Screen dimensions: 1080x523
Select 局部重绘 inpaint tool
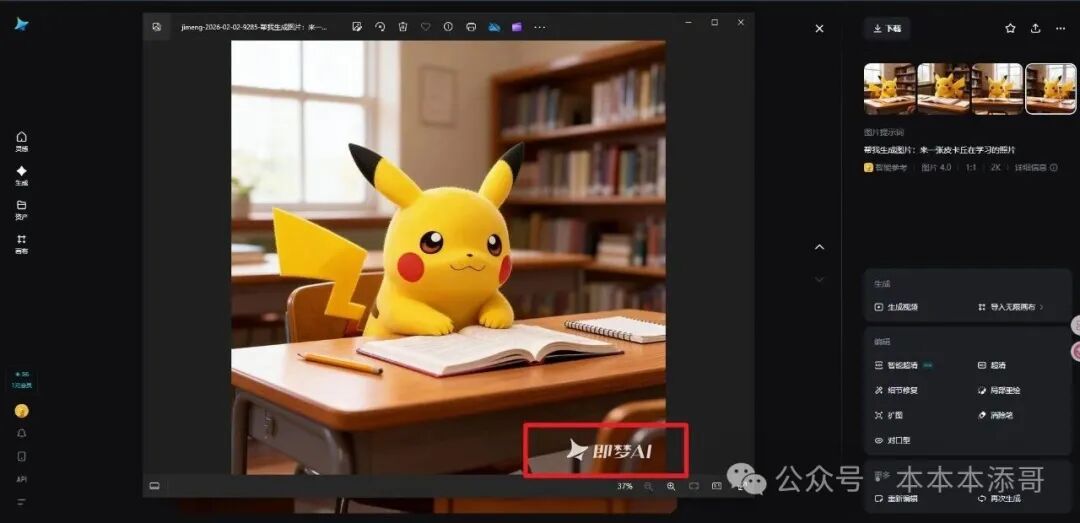pos(999,390)
